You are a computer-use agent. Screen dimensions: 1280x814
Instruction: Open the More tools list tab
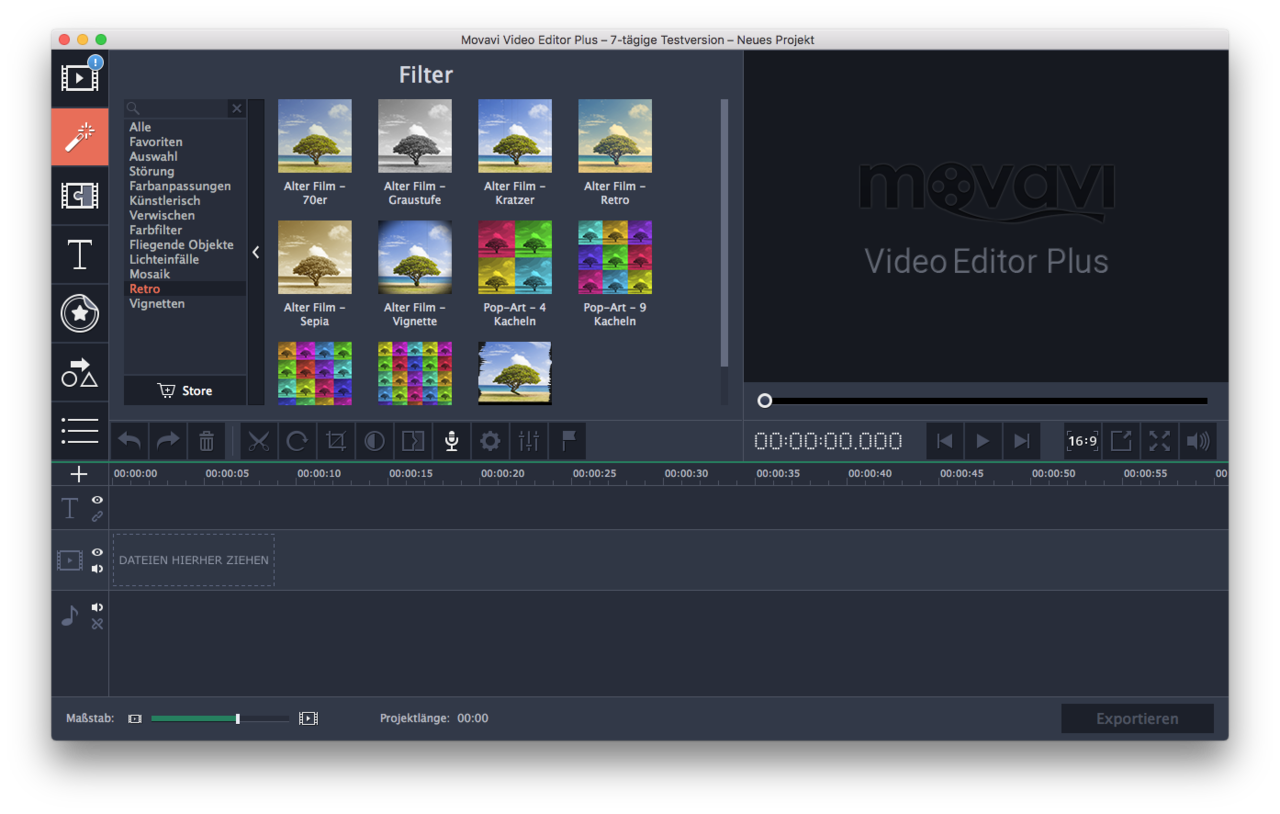tap(80, 430)
